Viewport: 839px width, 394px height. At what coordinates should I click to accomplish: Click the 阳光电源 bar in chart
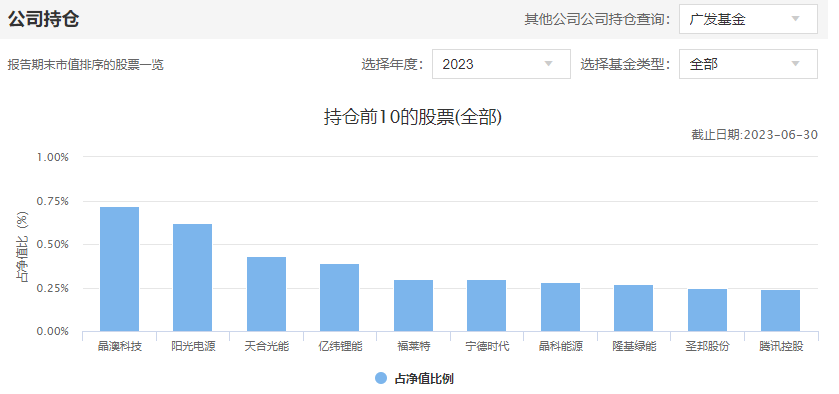click(x=193, y=278)
